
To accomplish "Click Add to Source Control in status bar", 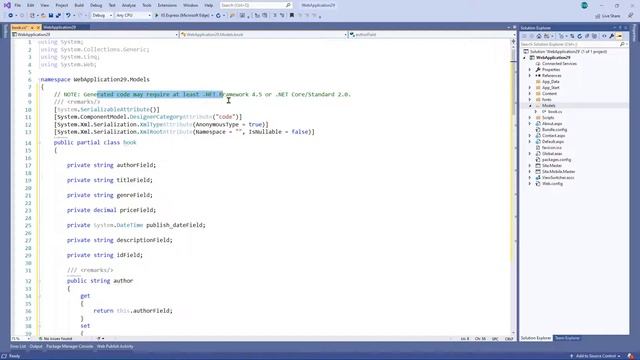I will pos(595,356).
